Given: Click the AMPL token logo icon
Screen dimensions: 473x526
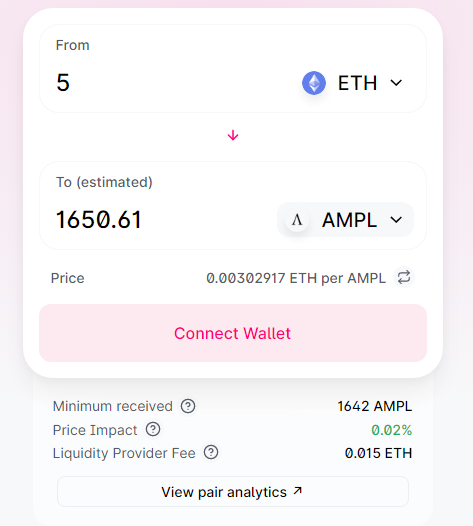Looking at the screenshot, I should point(297,220).
